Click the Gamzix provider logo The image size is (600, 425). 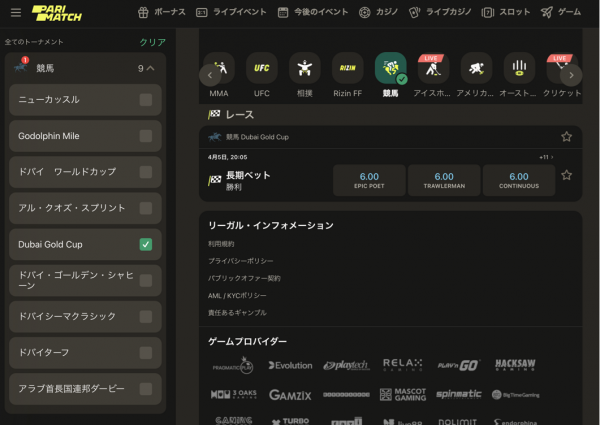pyautogui.click(x=290, y=395)
